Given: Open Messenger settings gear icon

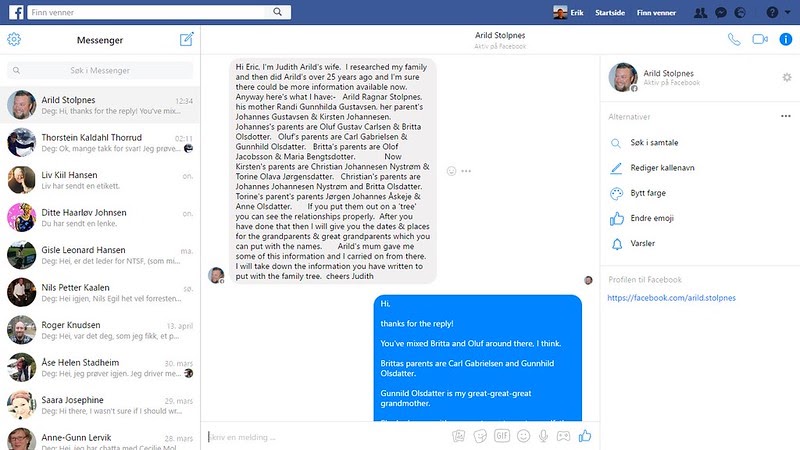Looking at the screenshot, I should 14,39.
